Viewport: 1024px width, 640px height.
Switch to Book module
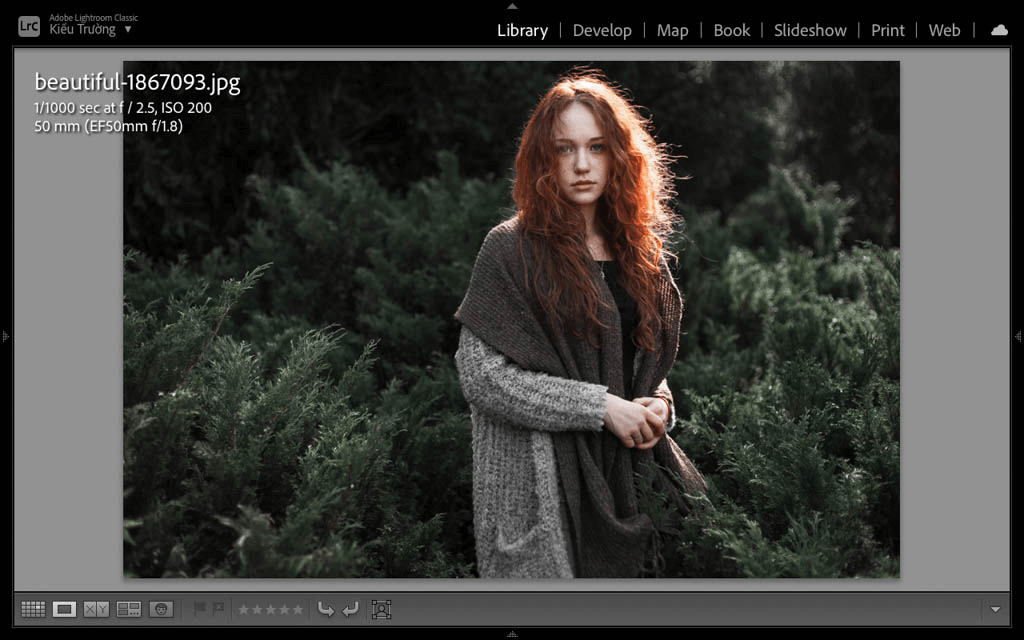pos(731,30)
